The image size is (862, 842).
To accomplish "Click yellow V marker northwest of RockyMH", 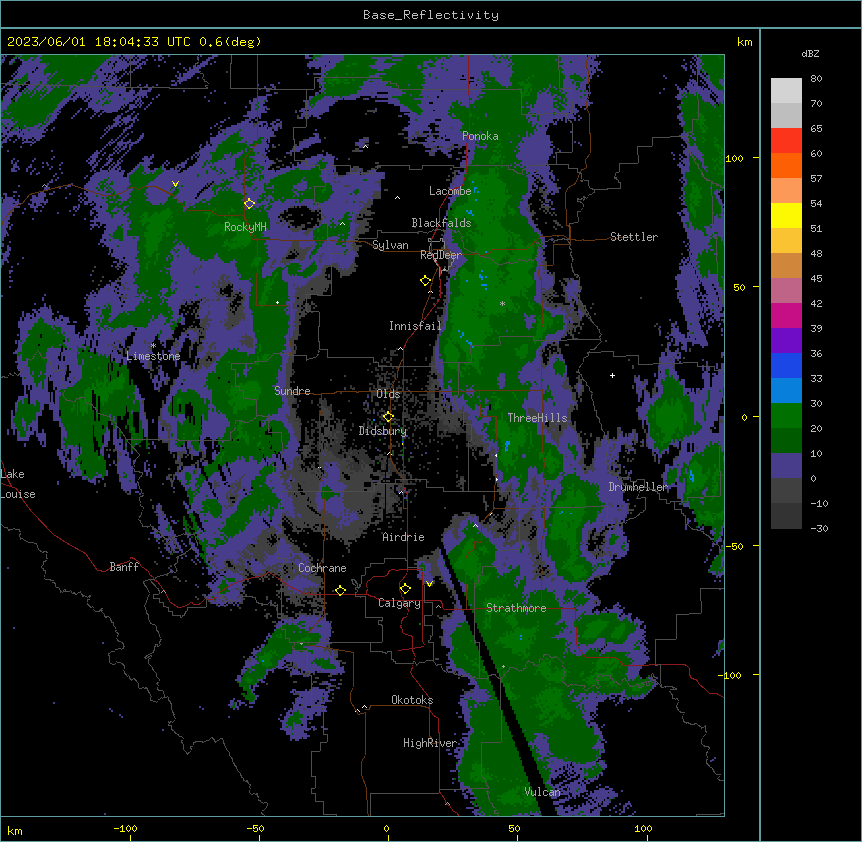I will pos(175,184).
